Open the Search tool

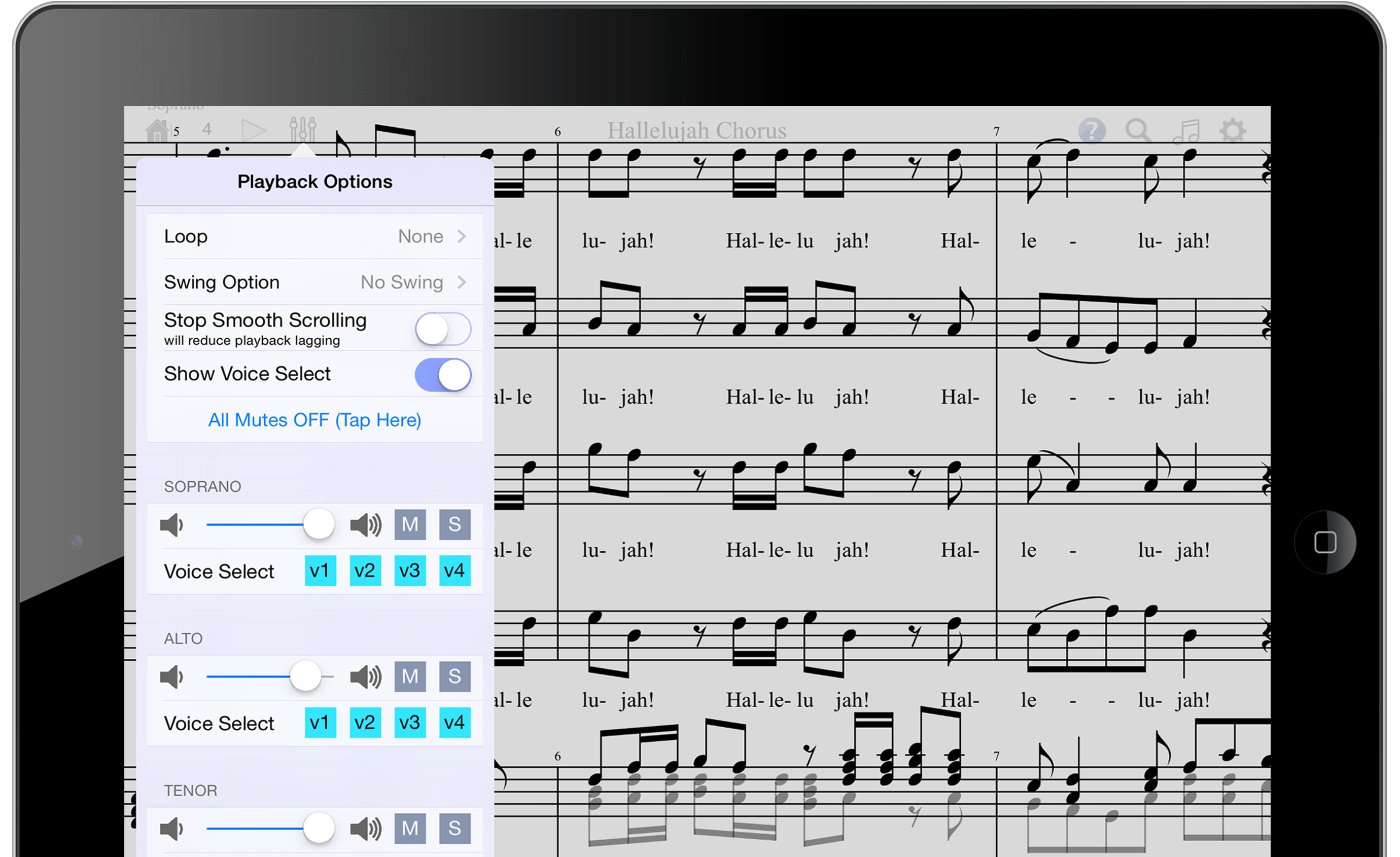[x=1138, y=131]
